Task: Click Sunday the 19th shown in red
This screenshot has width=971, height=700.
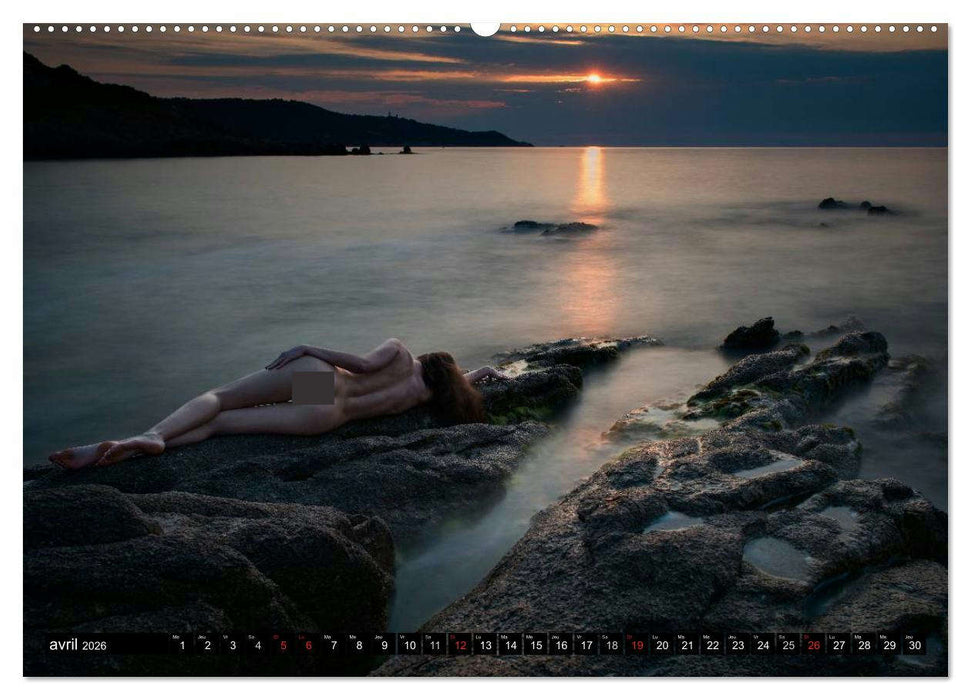Action: (637, 646)
